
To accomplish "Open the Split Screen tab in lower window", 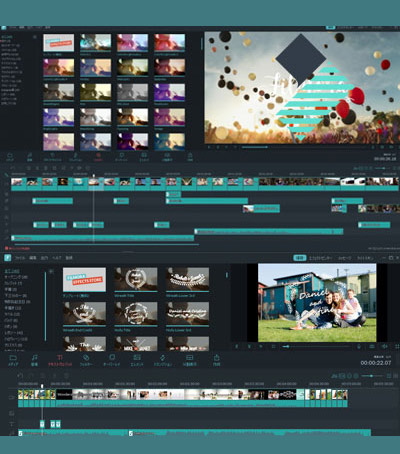I will [x=189, y=360].
